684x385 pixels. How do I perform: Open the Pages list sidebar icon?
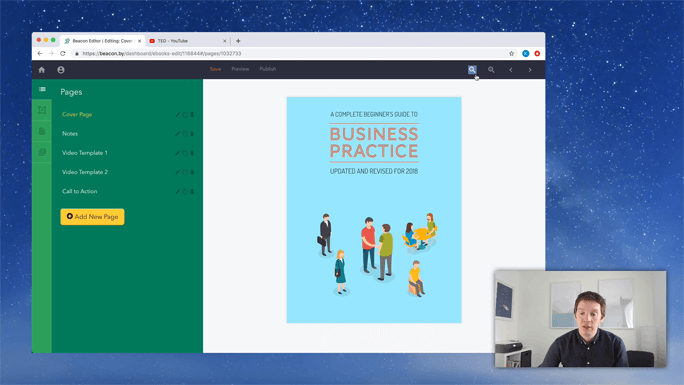42,89
